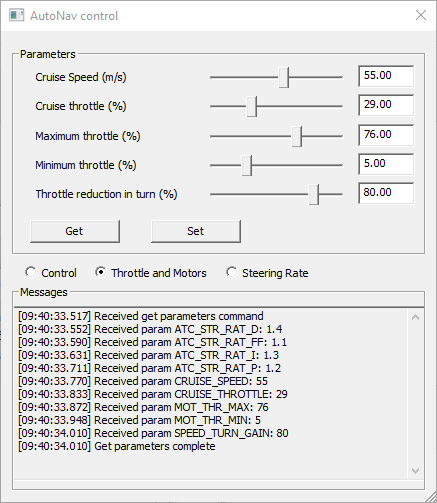Click the Cruise Speed slider thumb

click(284, 77)
